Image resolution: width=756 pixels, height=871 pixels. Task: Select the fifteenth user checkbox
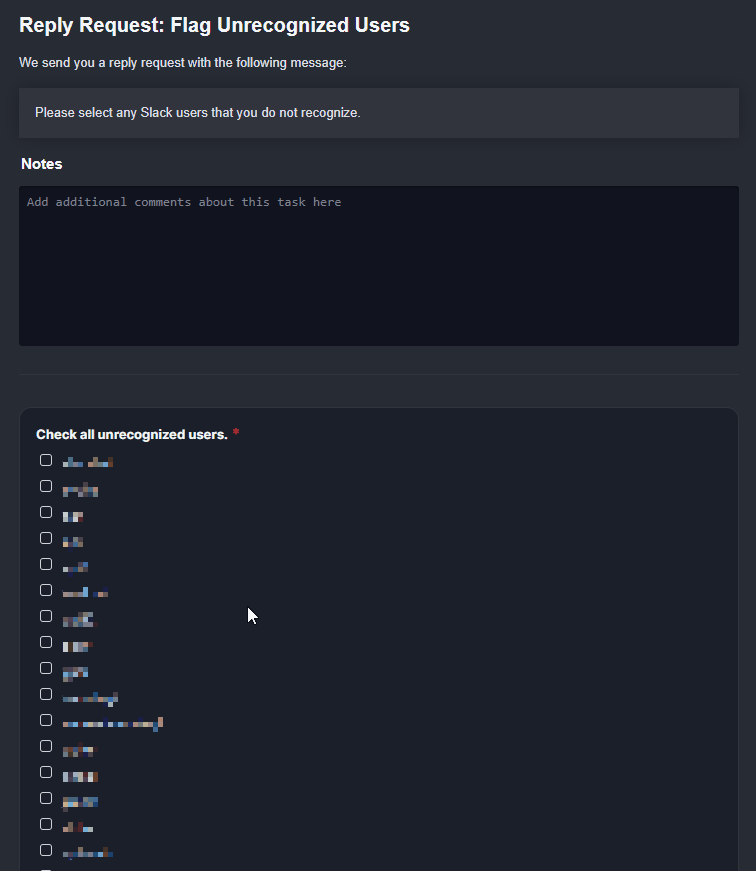[x=46, y=823]
